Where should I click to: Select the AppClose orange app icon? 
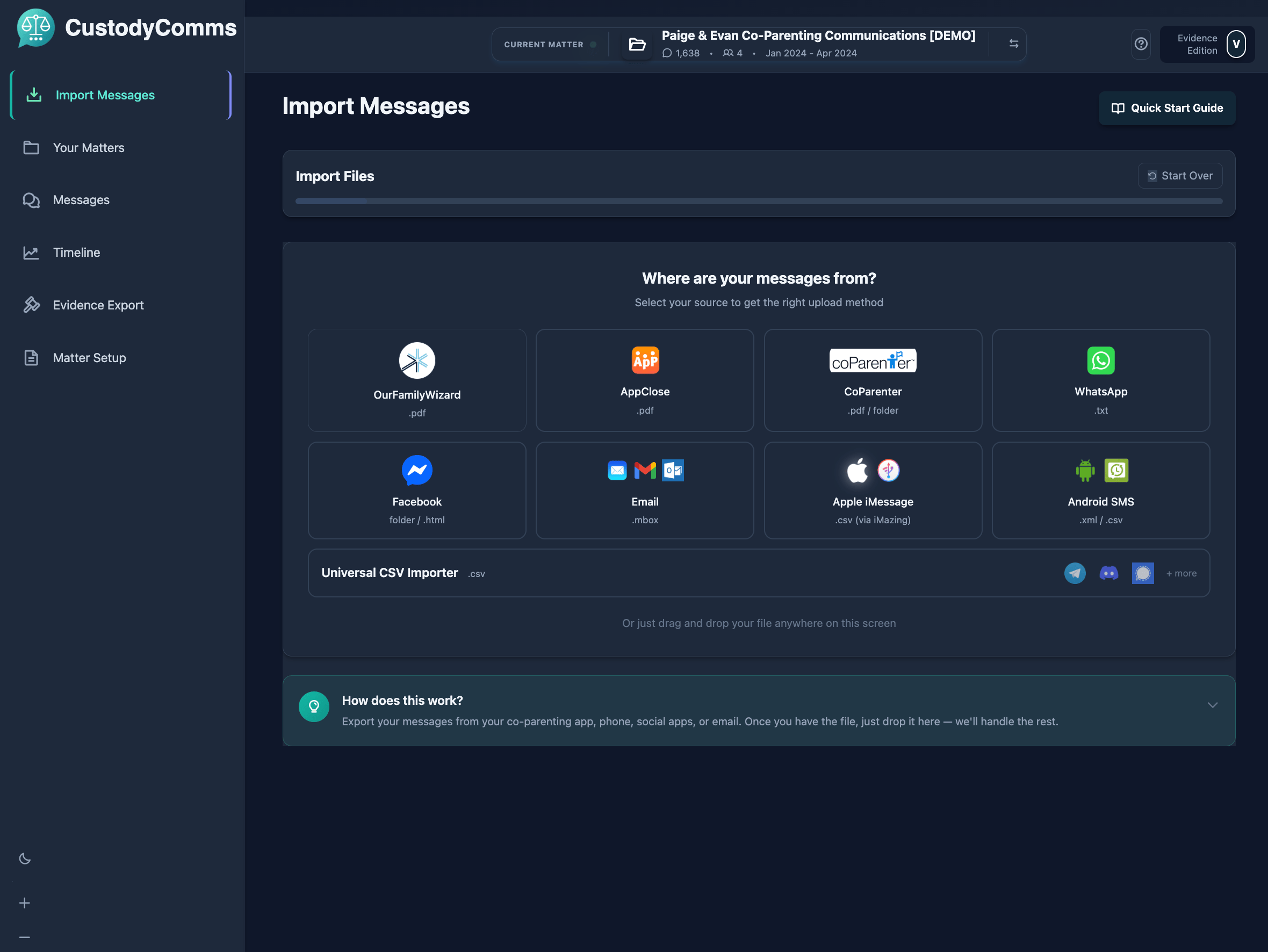click(645, 360)
